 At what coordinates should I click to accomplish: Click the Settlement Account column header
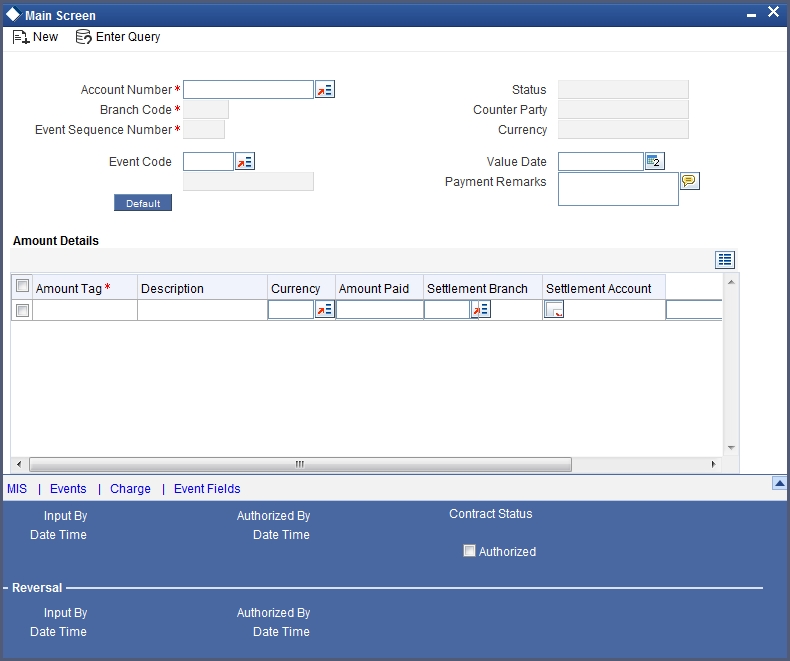point(604,288)
